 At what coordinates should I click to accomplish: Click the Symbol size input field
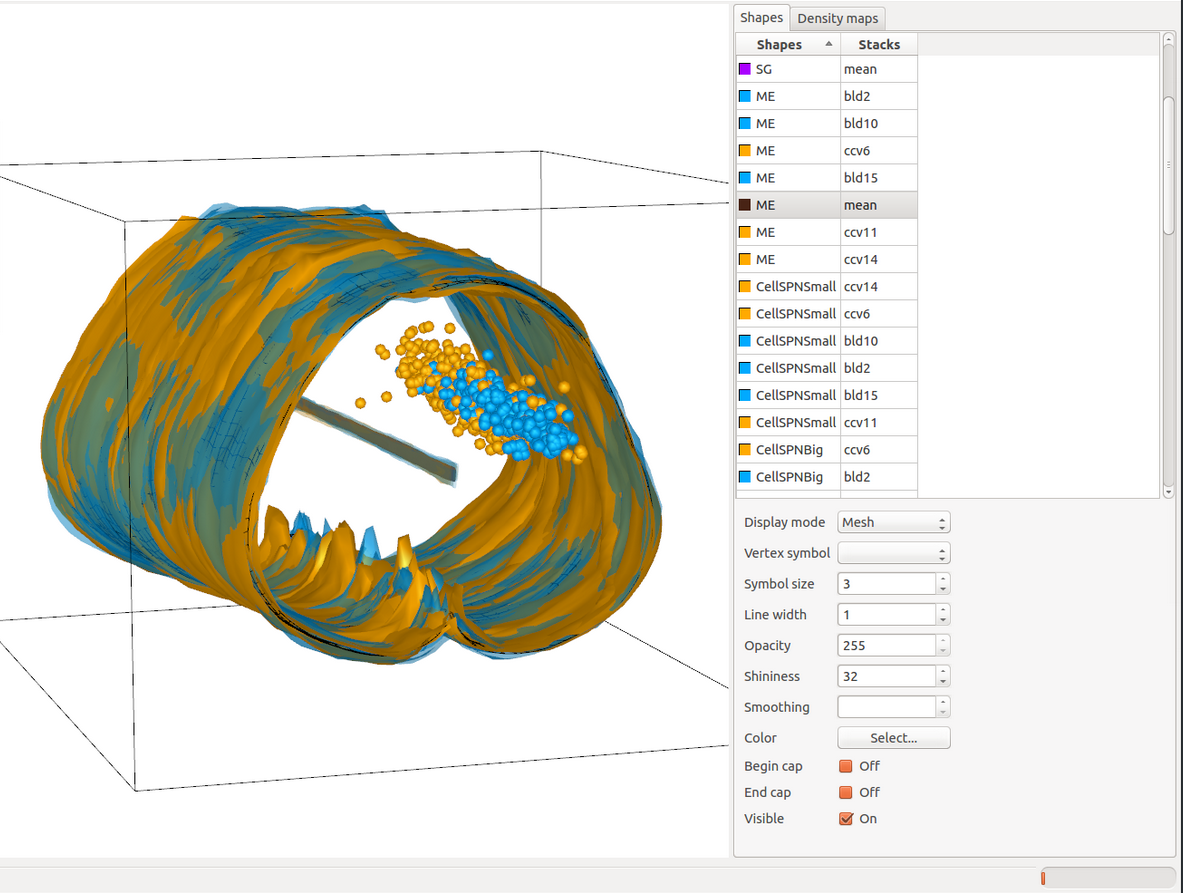(x=886, y=584)
